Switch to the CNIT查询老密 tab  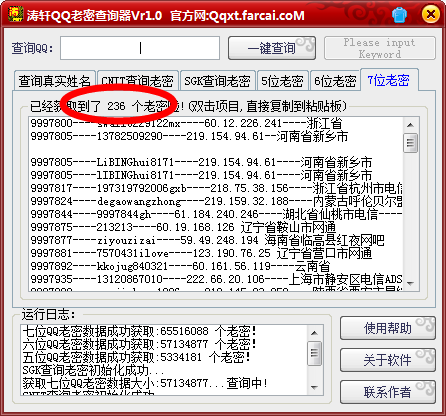(137, 81)
